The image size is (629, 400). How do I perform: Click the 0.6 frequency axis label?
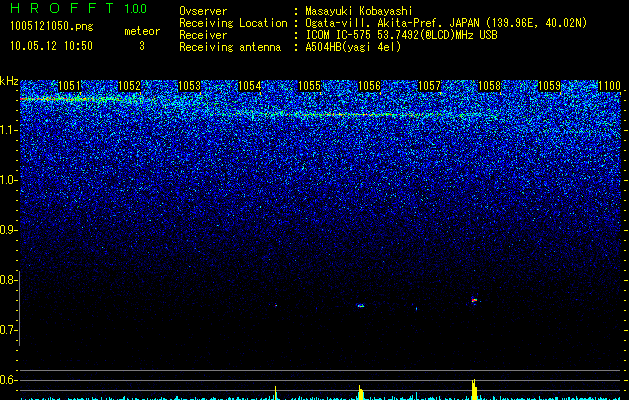pos(8,380)
